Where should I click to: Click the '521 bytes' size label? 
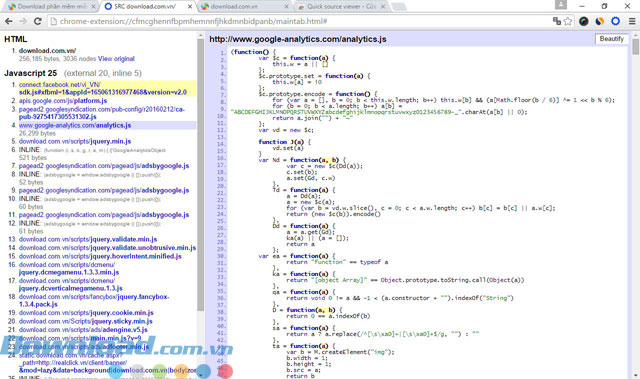coord(33,158)
